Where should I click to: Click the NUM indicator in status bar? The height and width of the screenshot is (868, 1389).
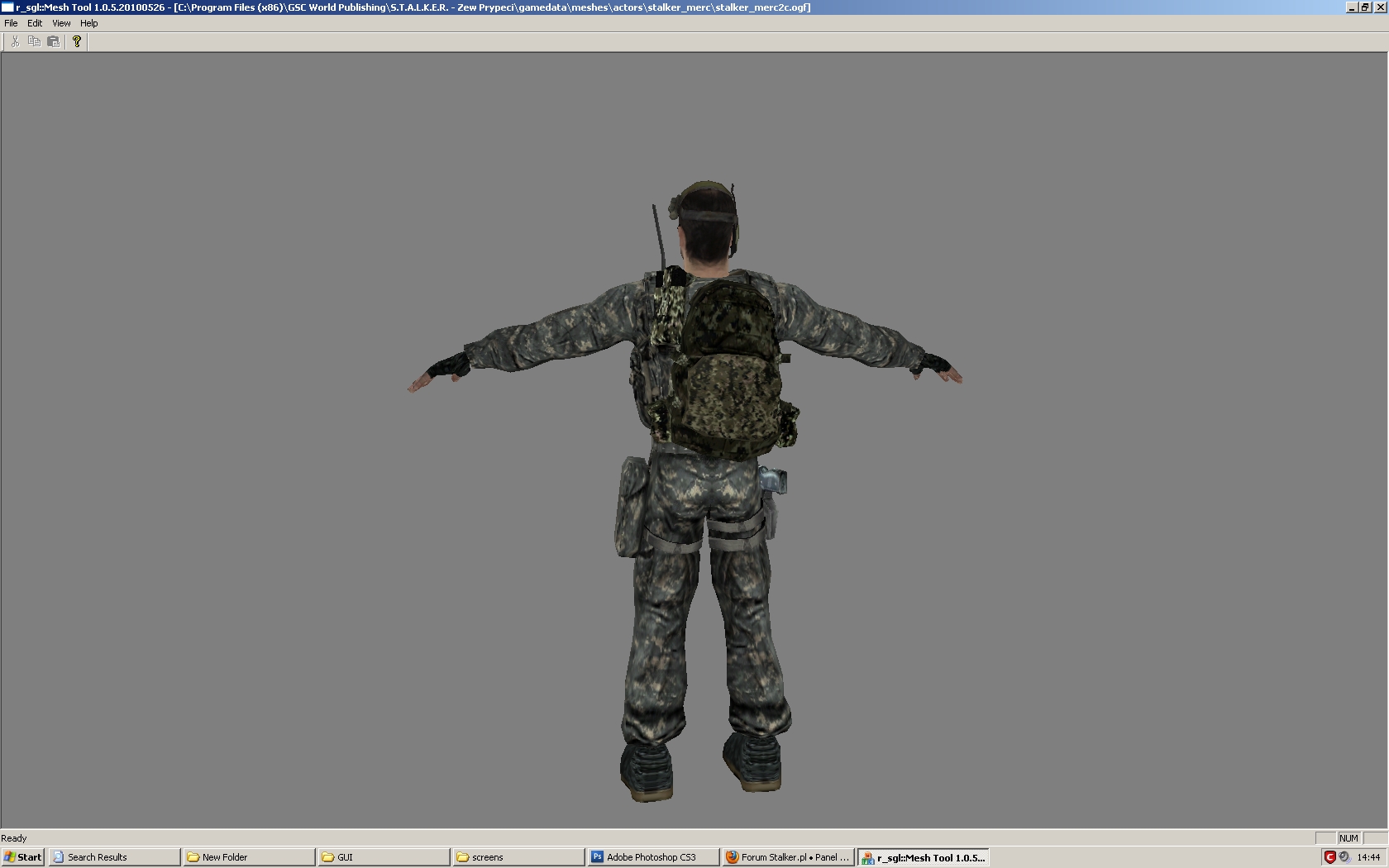(x=1348, y=838)
